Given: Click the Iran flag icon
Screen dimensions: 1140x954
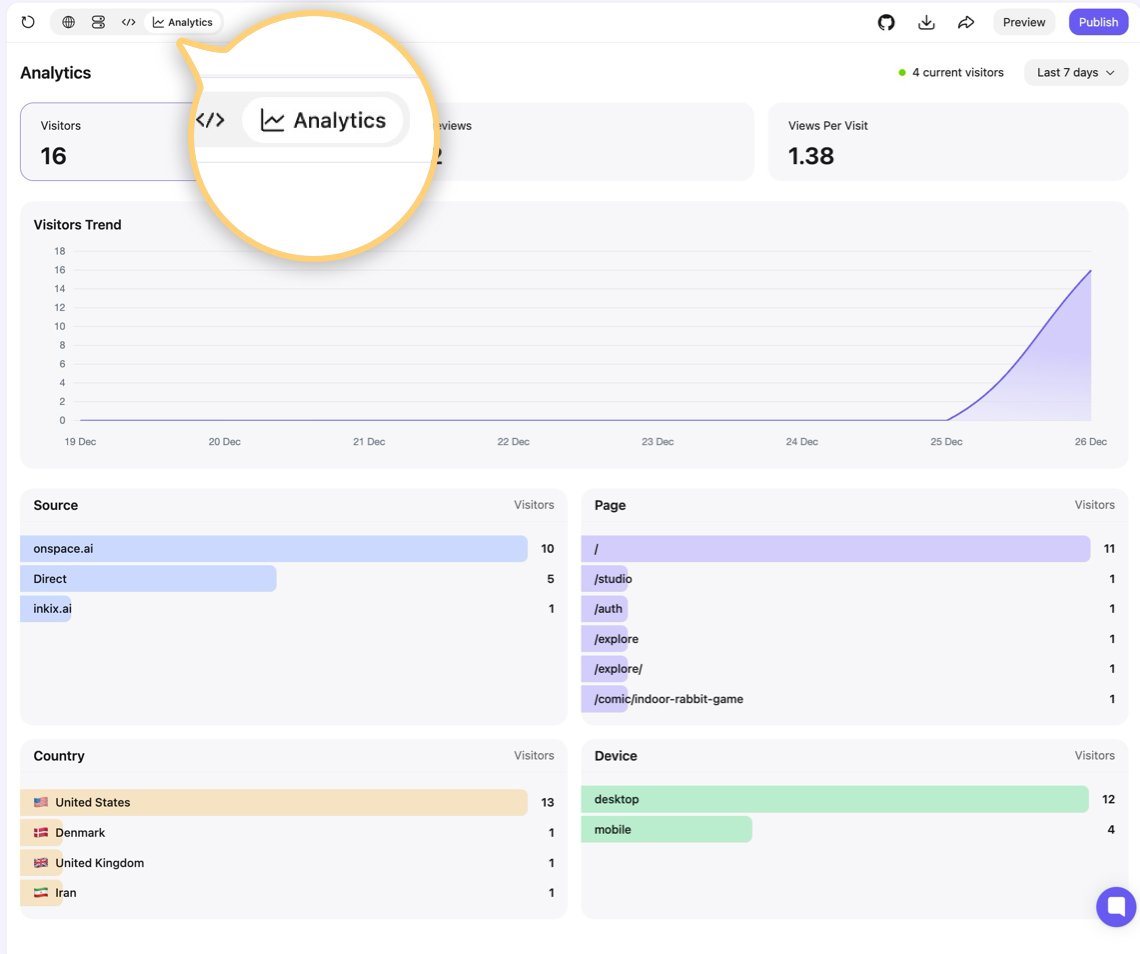Looking at the screenshot, I should click(41, 892).
